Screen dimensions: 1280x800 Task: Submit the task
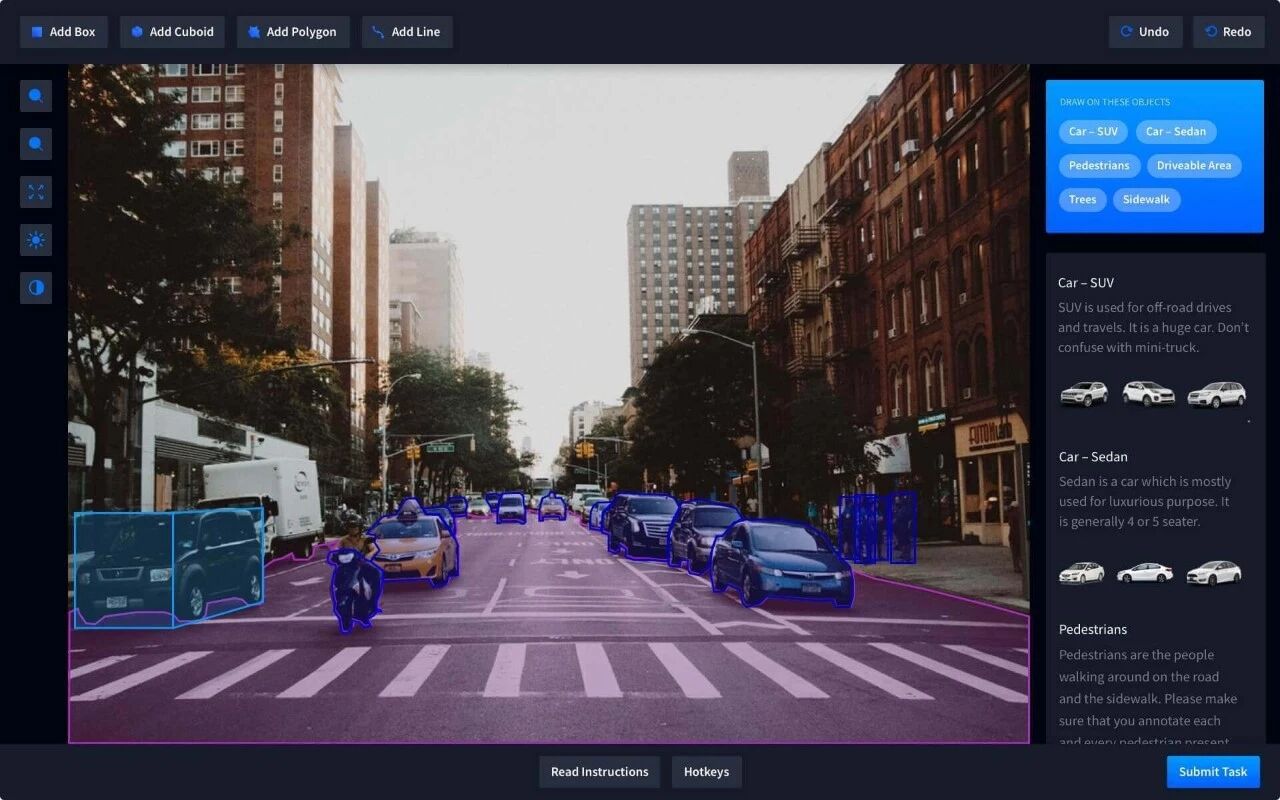(1213, 772)
